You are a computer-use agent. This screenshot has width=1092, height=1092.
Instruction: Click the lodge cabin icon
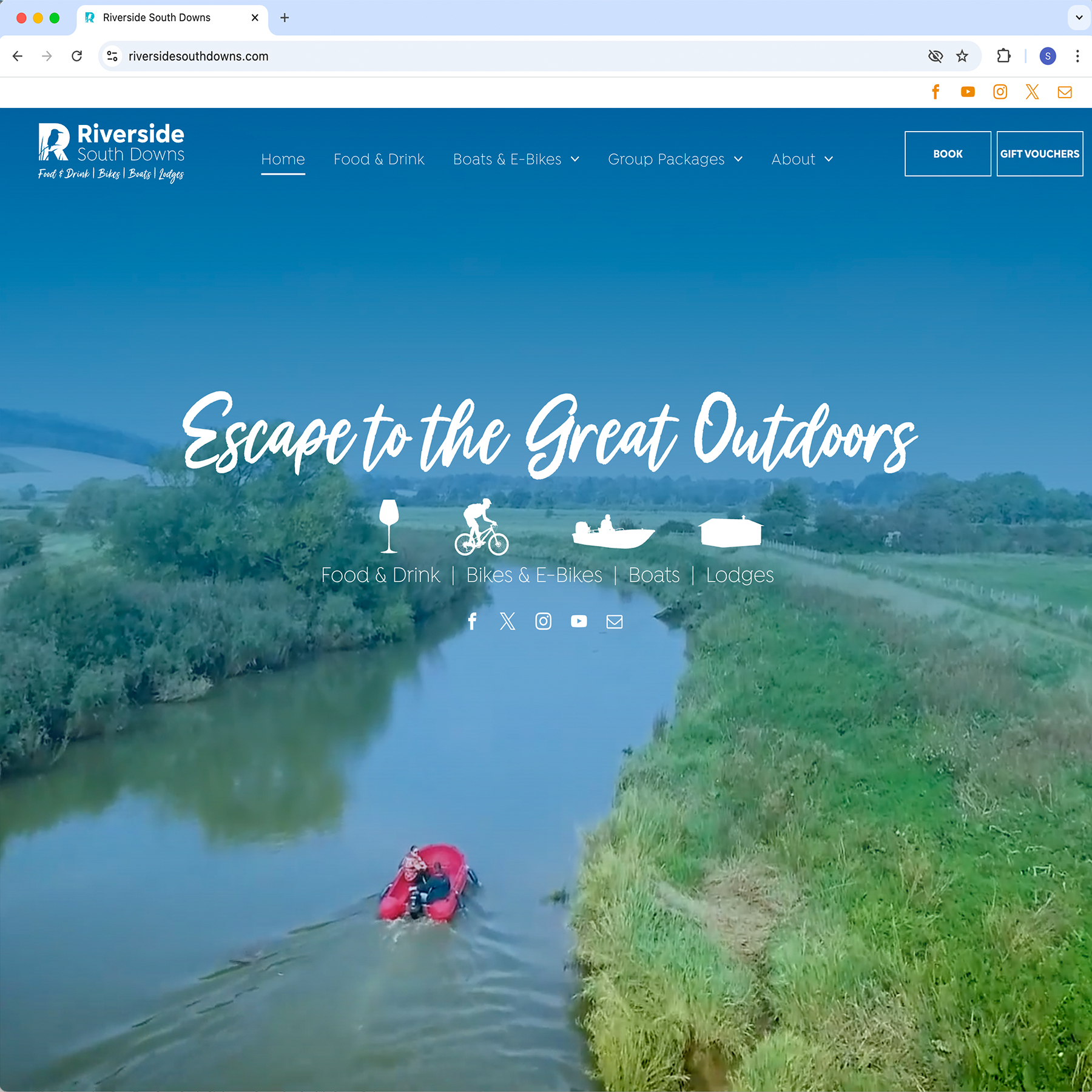pyautogui.click(x=730, y=531)
